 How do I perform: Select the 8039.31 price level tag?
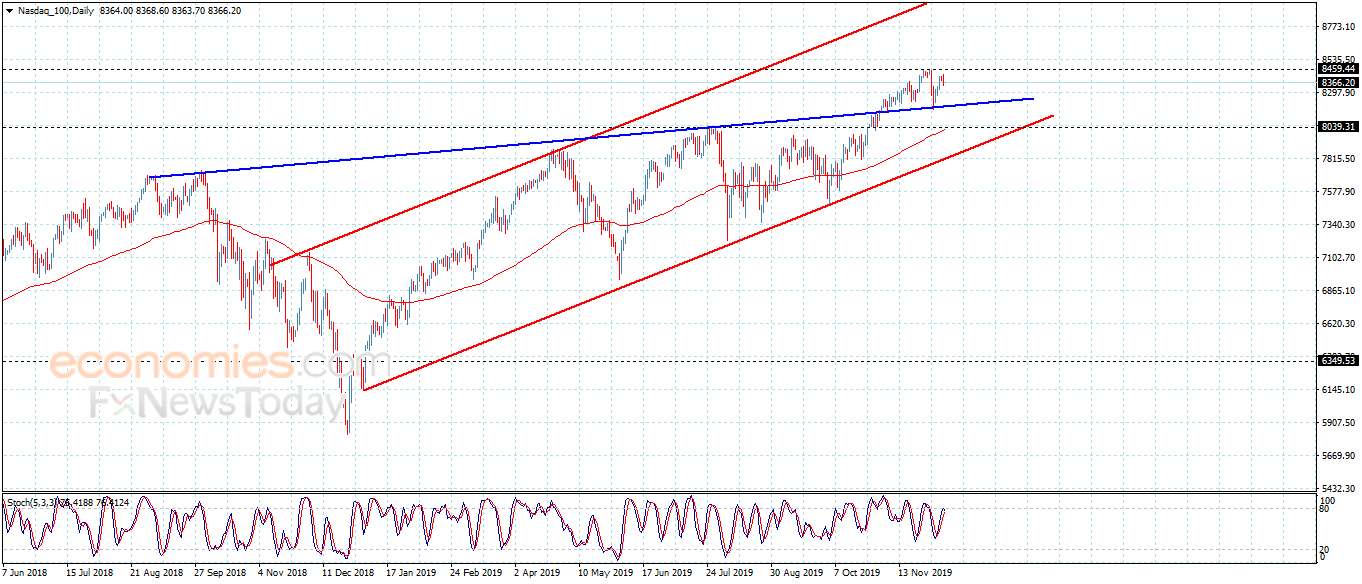1338,127
